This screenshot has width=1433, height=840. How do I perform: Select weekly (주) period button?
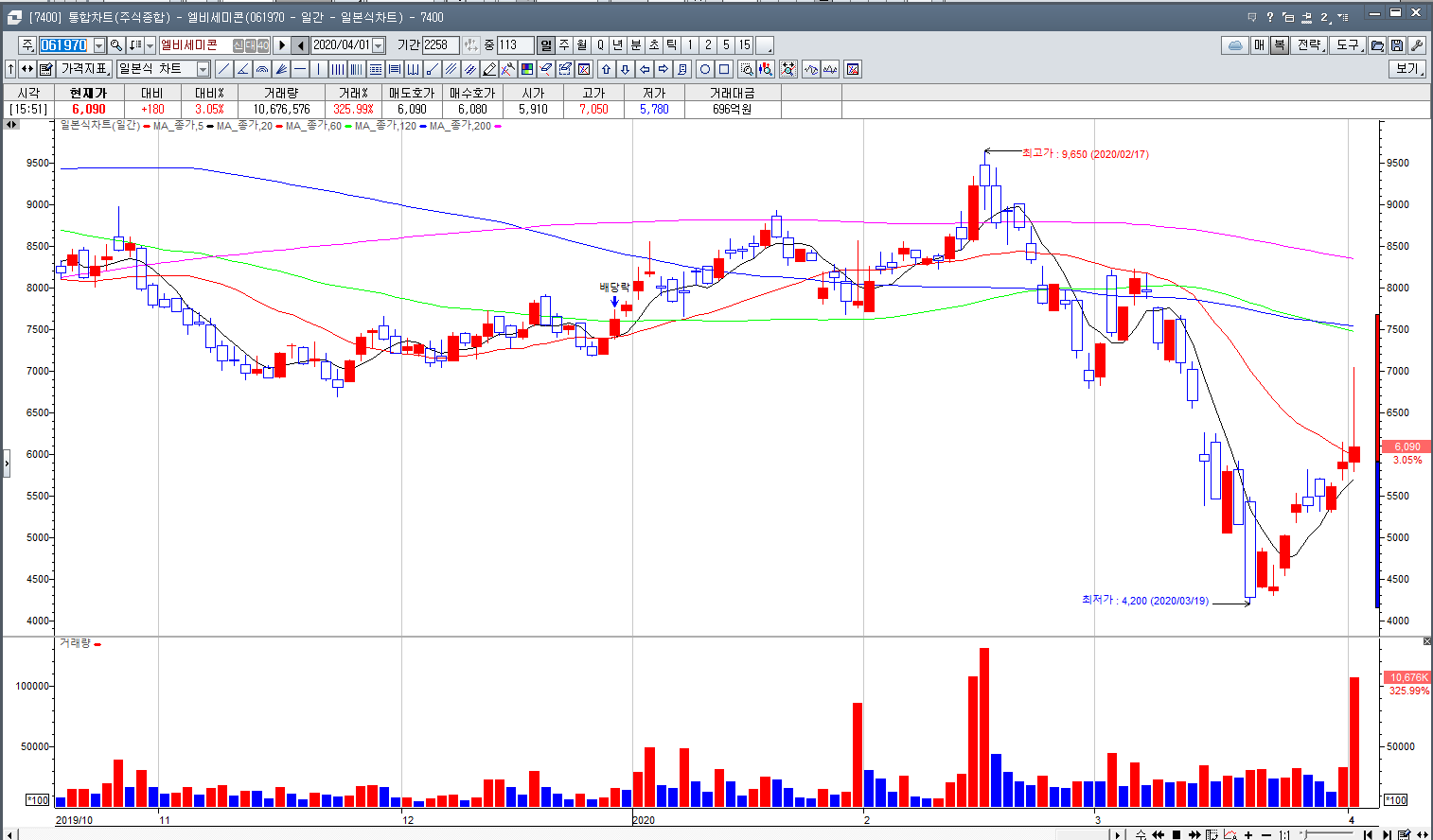pyautogui.click(x=564, y=45)
